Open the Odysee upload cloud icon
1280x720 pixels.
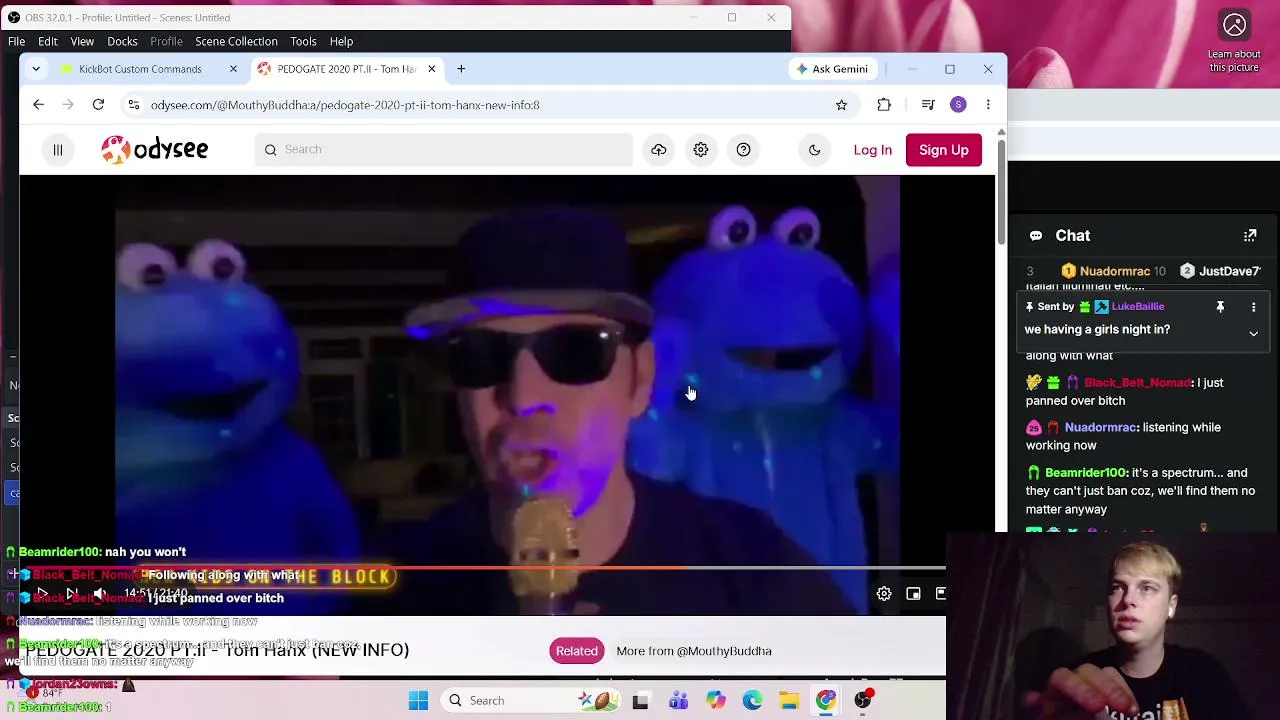(658, 150)
